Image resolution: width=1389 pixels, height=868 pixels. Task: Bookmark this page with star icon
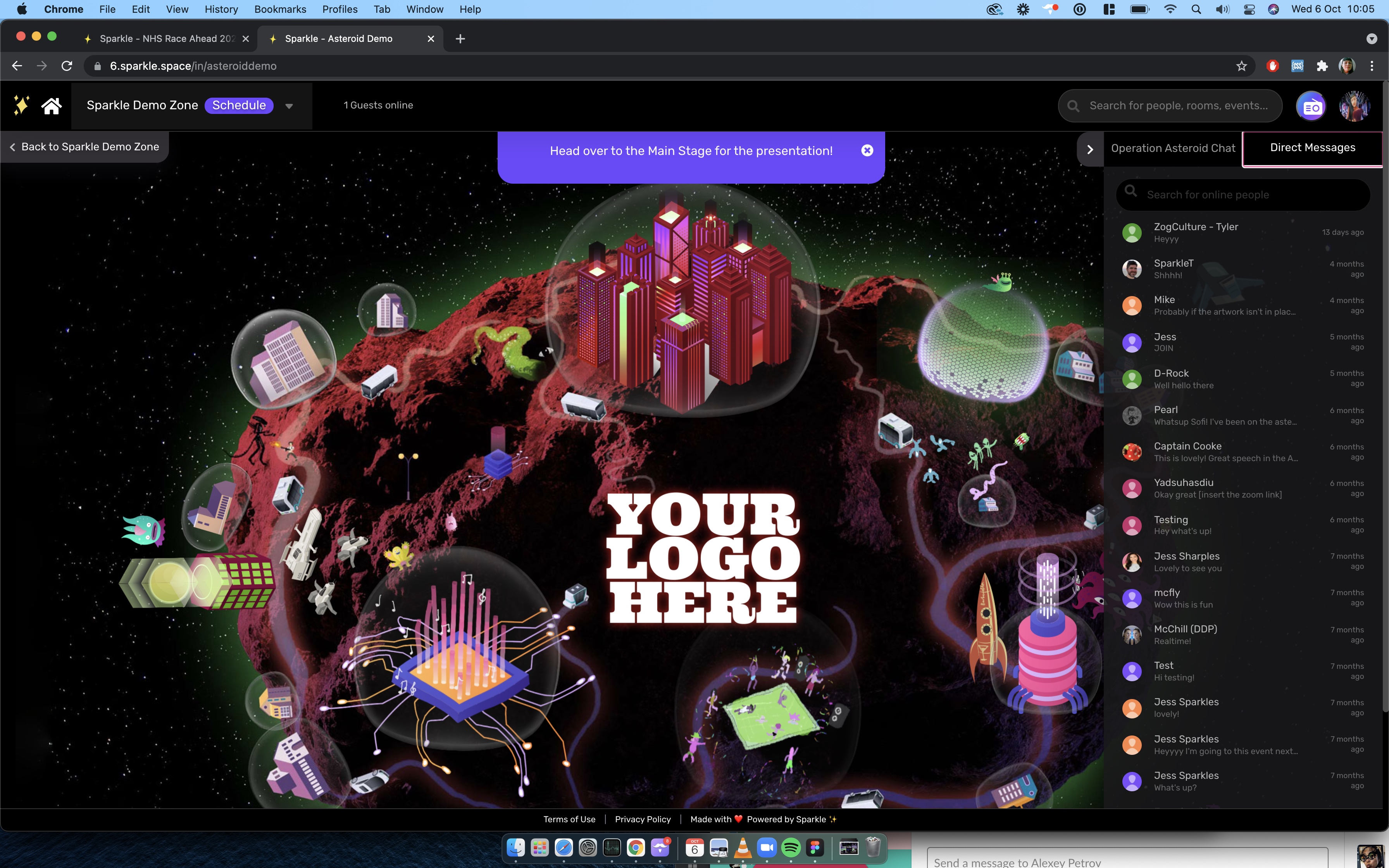1241,66
